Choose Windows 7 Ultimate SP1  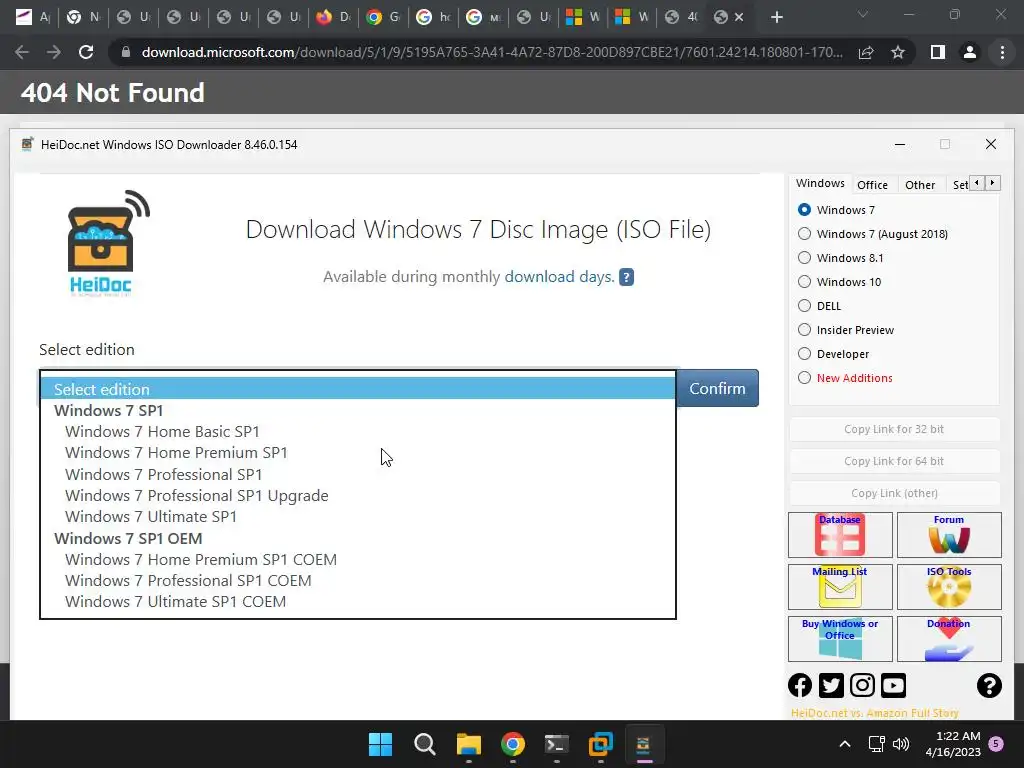358,517
